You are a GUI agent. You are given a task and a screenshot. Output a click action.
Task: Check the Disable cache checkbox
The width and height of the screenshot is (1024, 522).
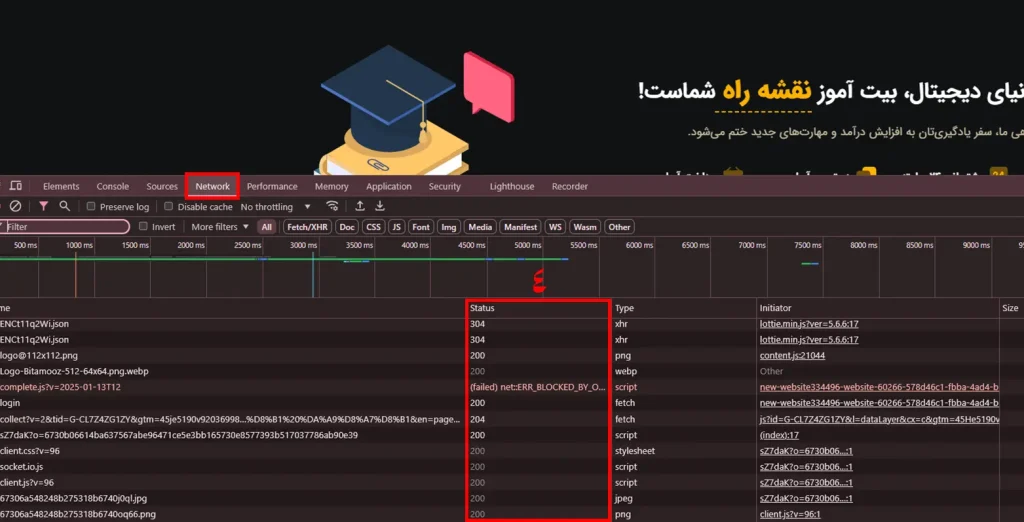click(x=169, y=207)
